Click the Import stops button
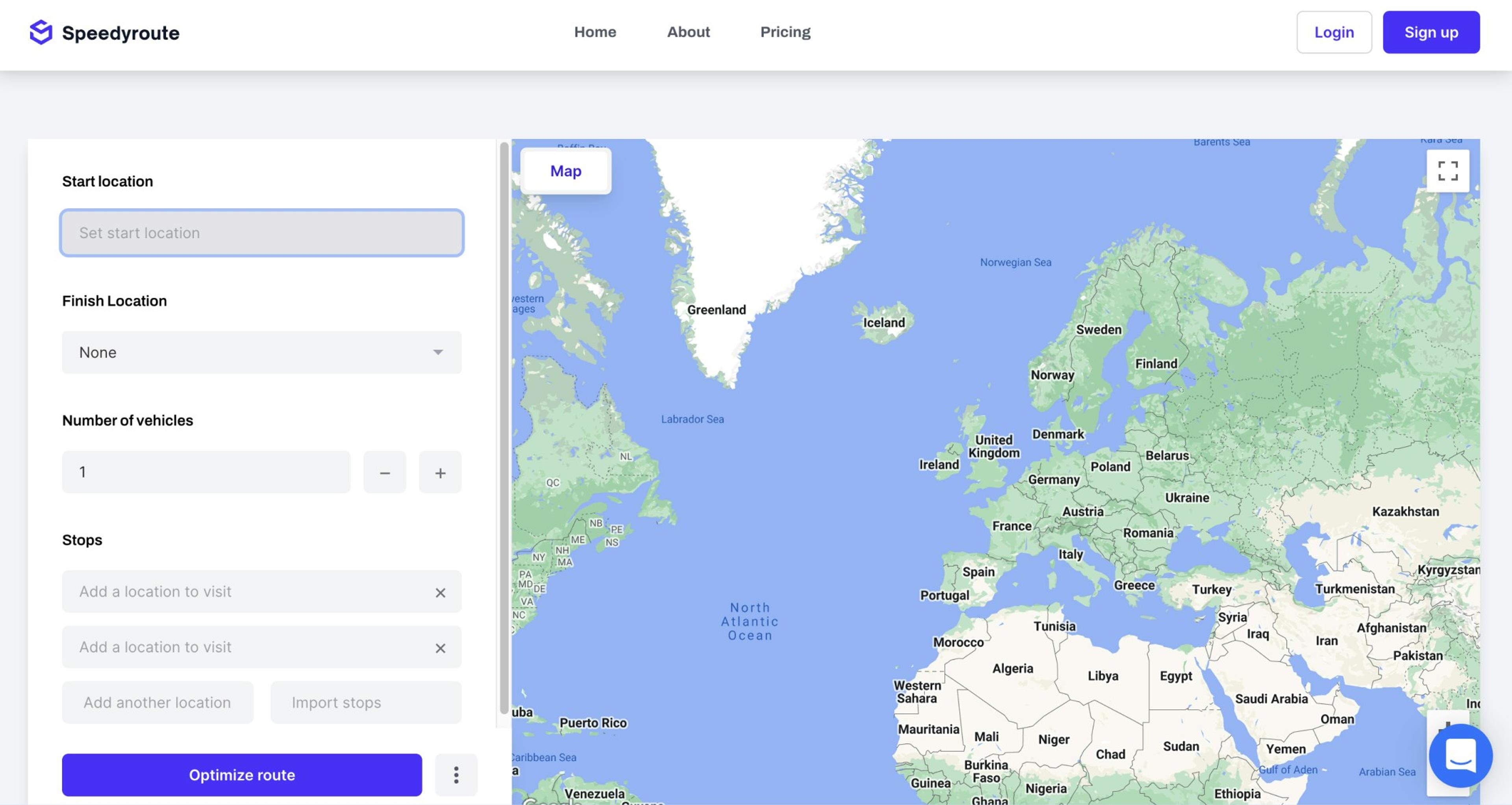The height and width of the screenshot is (805, 1512). click(x=366, y=702)
